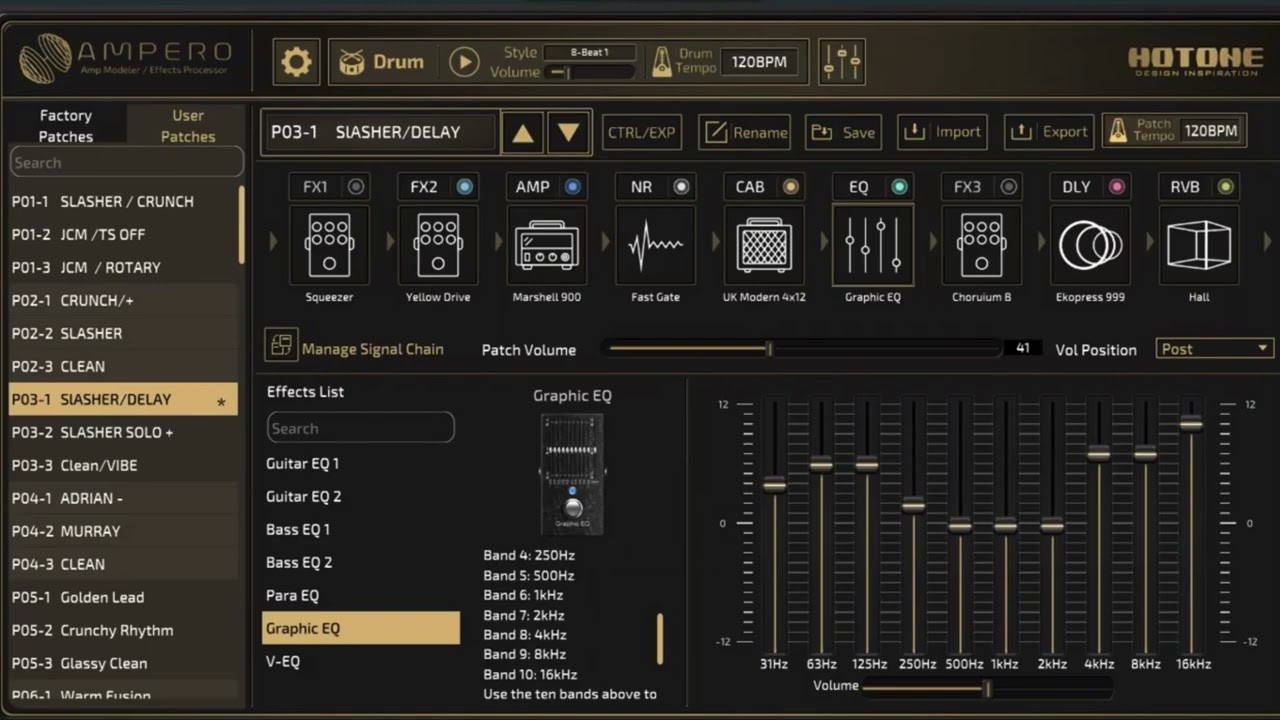Toggle the RVB on/off indicator

pyautogui.click(x=1225, y=187)
